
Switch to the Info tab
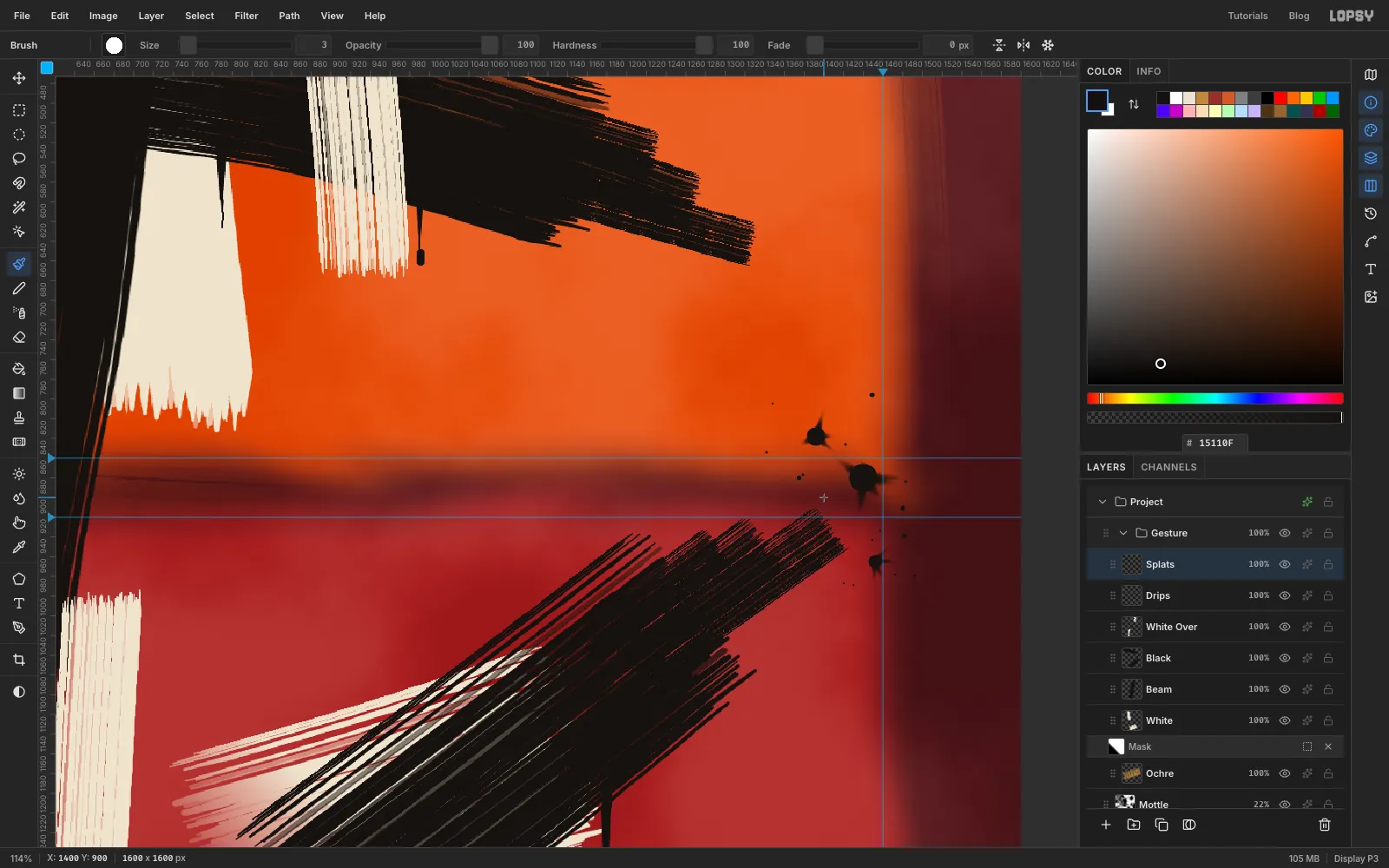pyautogui.click(x=1149, y=71)
